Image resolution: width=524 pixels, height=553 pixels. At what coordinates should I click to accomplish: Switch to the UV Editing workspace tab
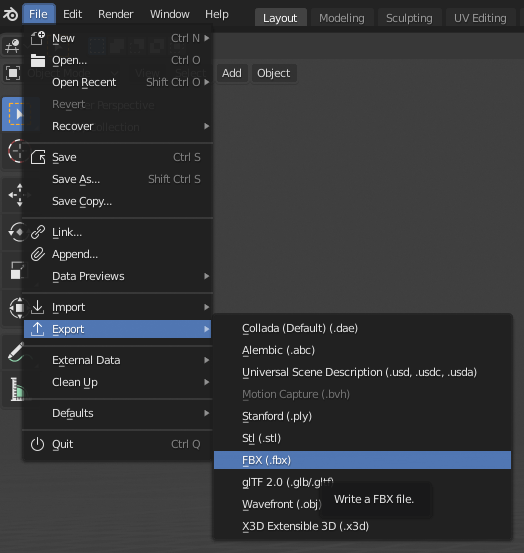click(480, 18)
